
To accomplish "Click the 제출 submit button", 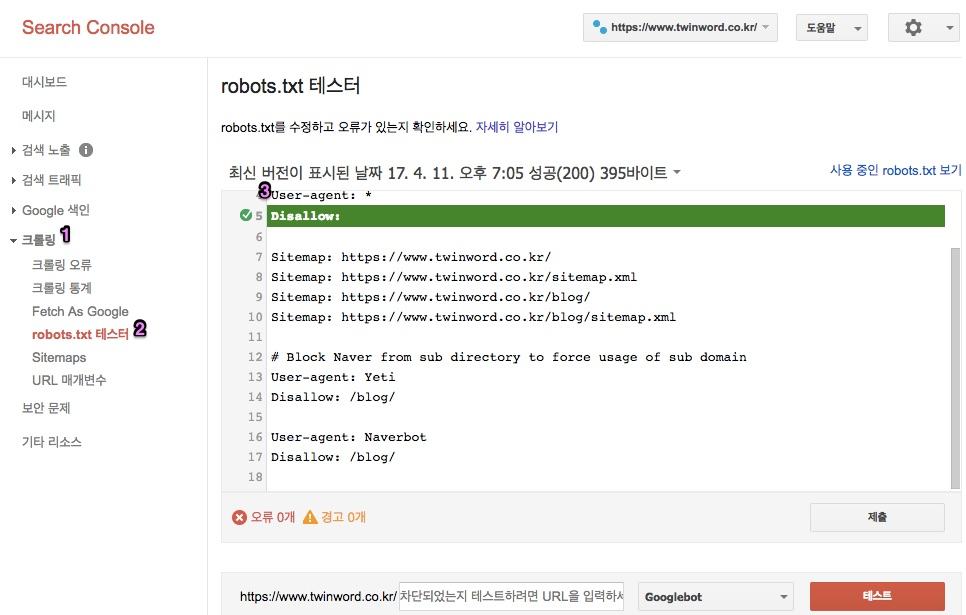I will coord(877,517).
